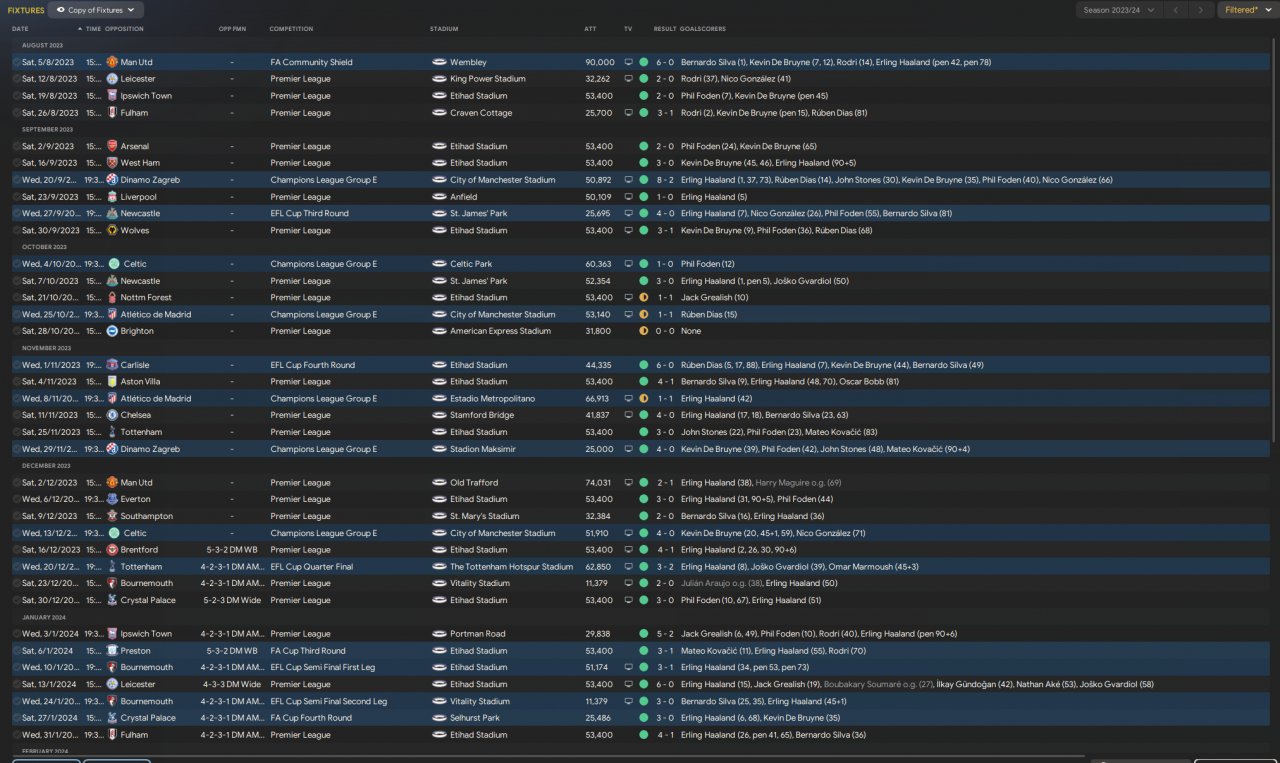Viewport: 1280px width, 763px height.
Task: Open the FA Community Shield competition link
Action: (x=311, y=62)
